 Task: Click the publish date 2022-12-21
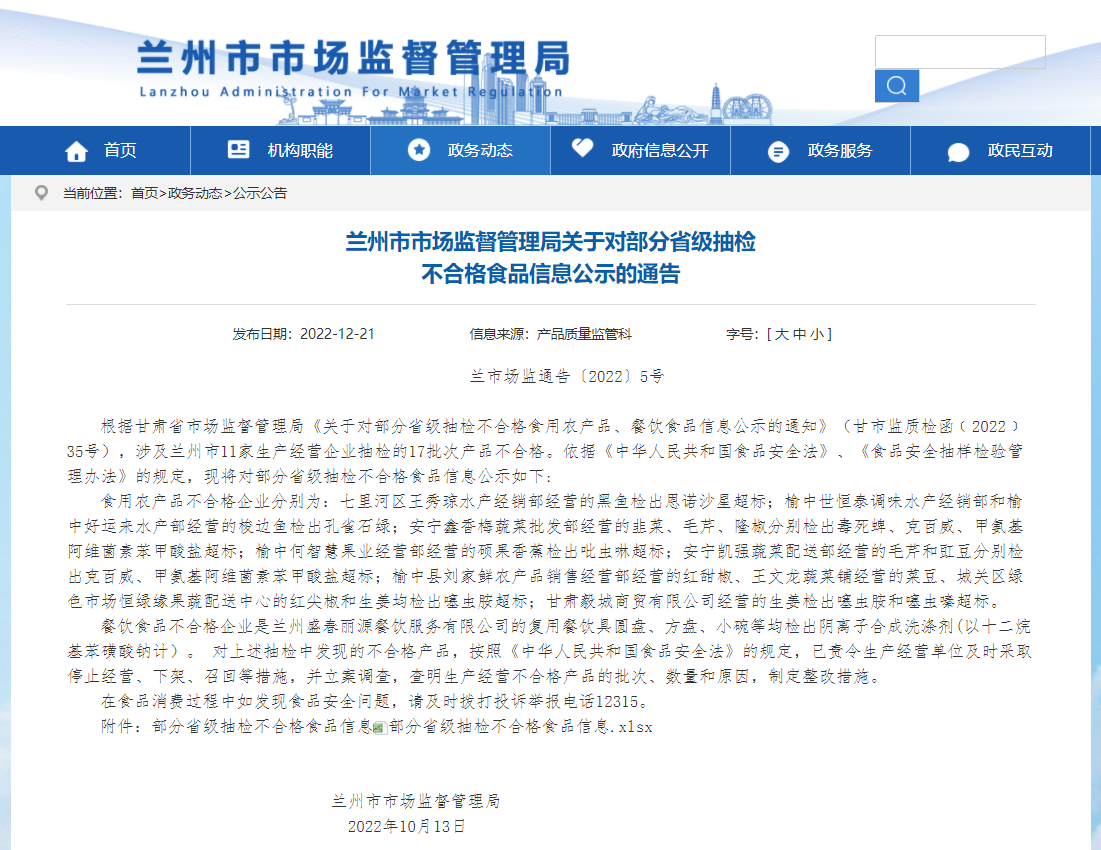[337, 334]
